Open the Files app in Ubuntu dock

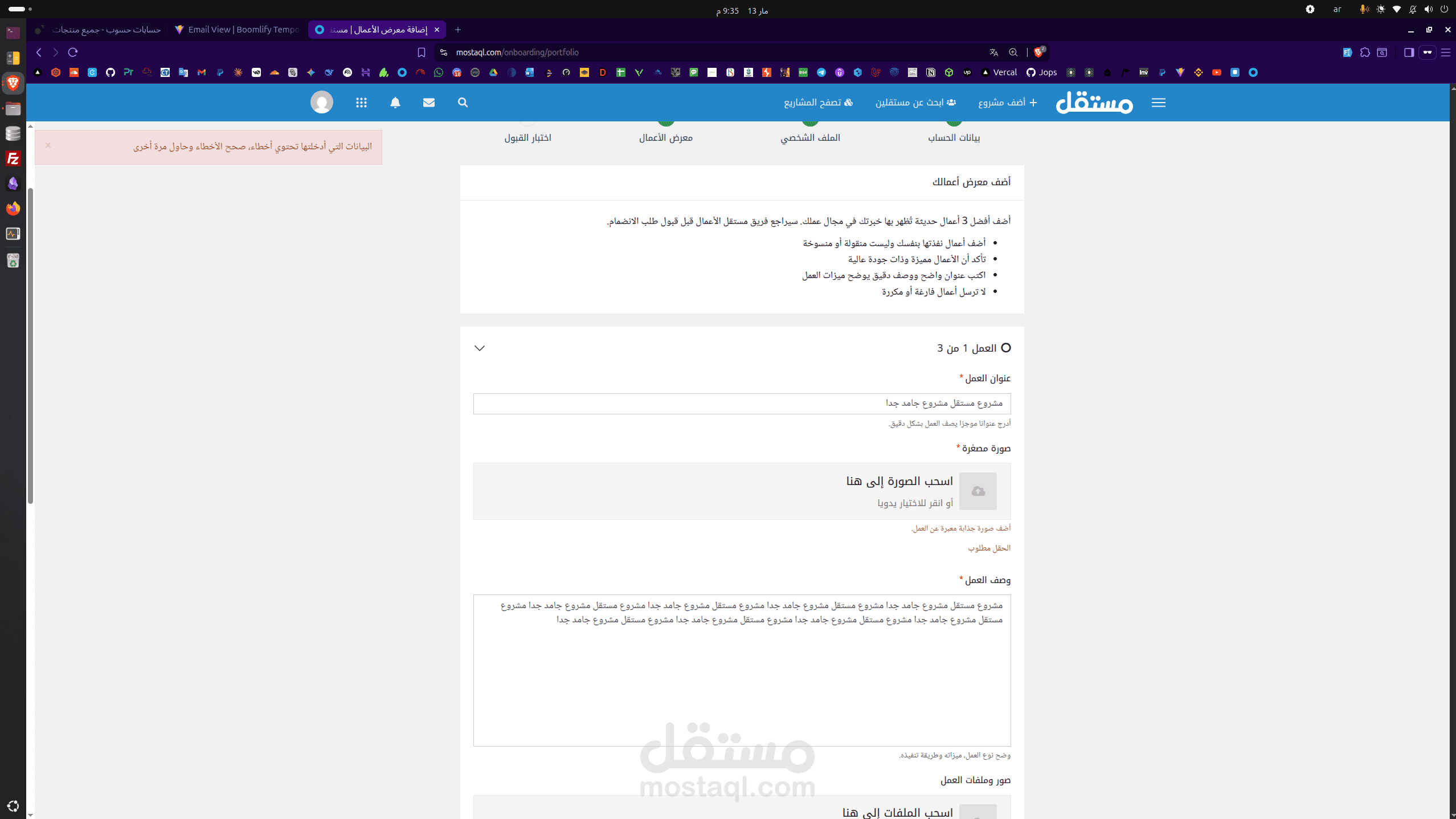(13, 108)
